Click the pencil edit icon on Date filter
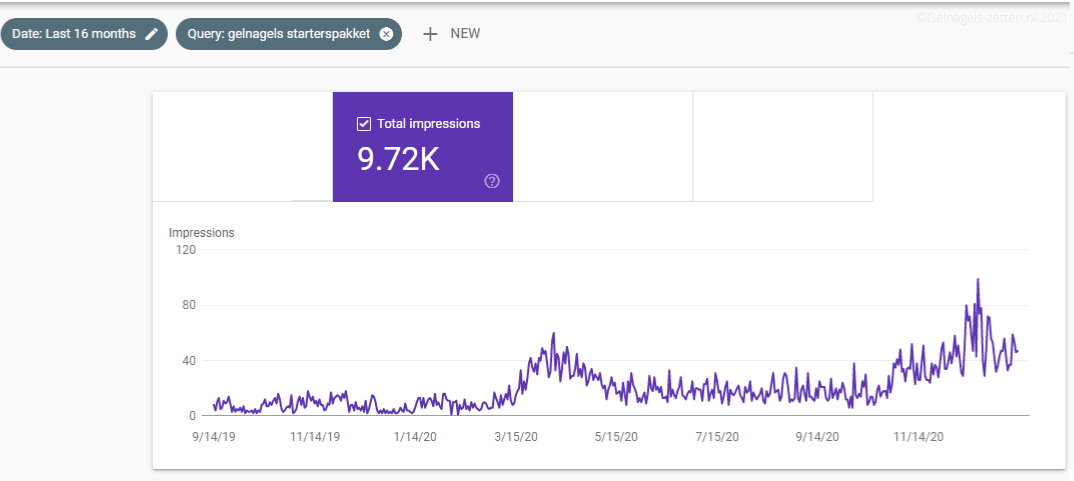The height and width of the screenshot is (481, 1074). point(151,34)
